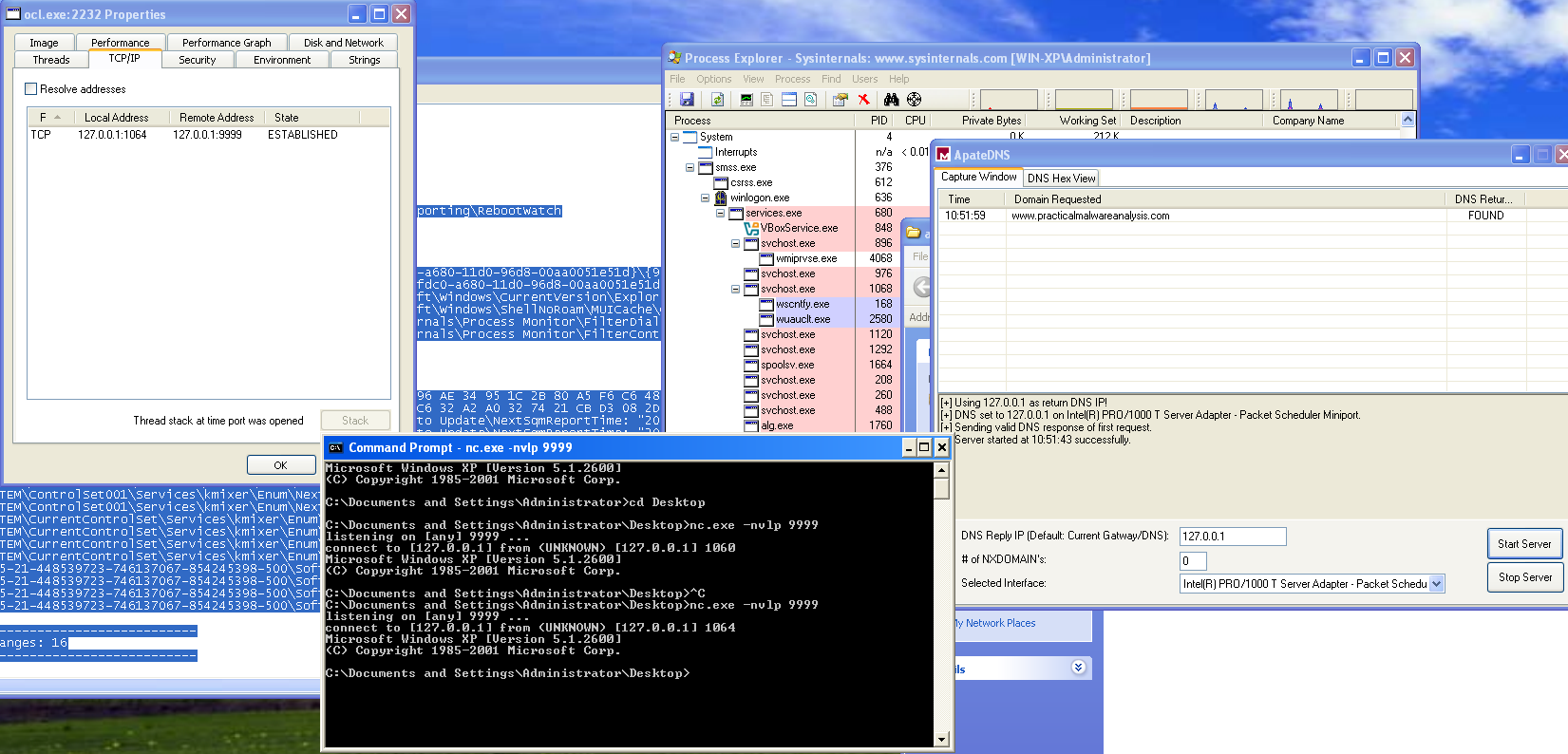Open System Information graph icon
Image resolution: width=1568 pixels, height=754 pixels.
click(746, 100)
